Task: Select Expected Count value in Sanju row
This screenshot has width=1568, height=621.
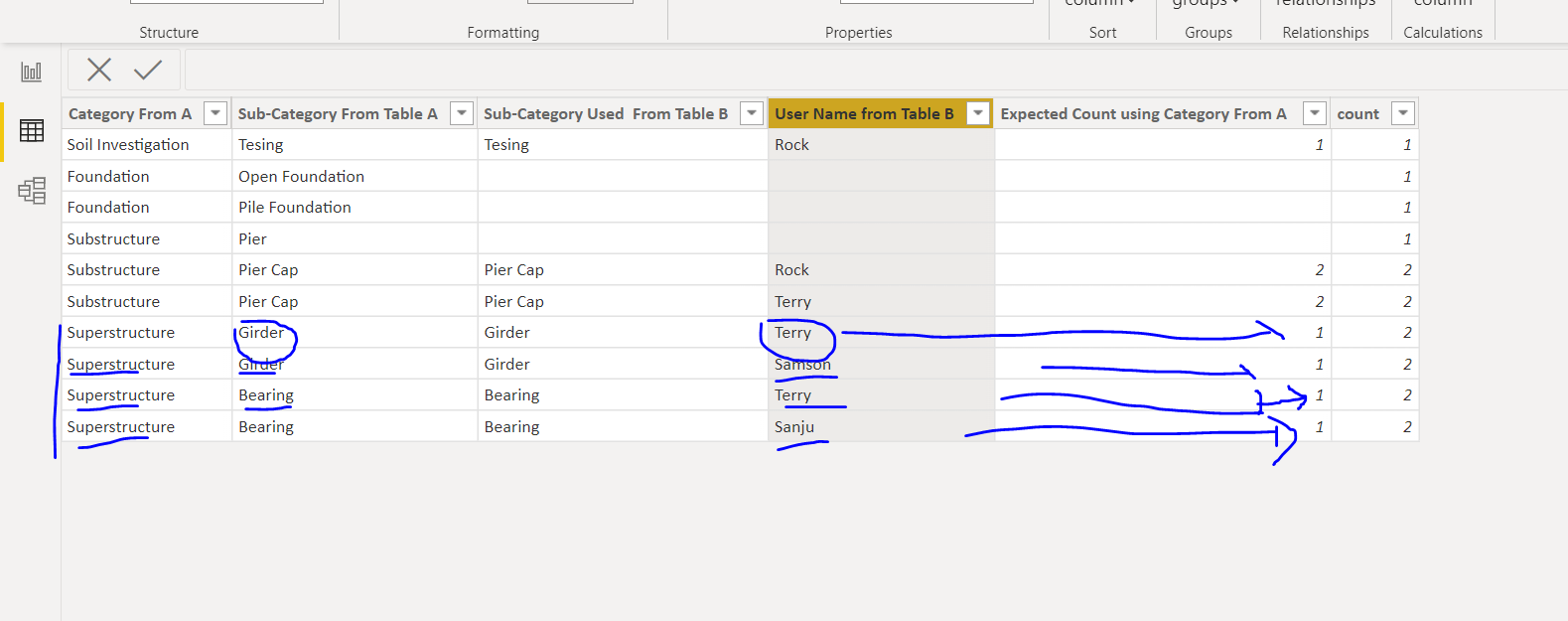Action: point(1163,426)
